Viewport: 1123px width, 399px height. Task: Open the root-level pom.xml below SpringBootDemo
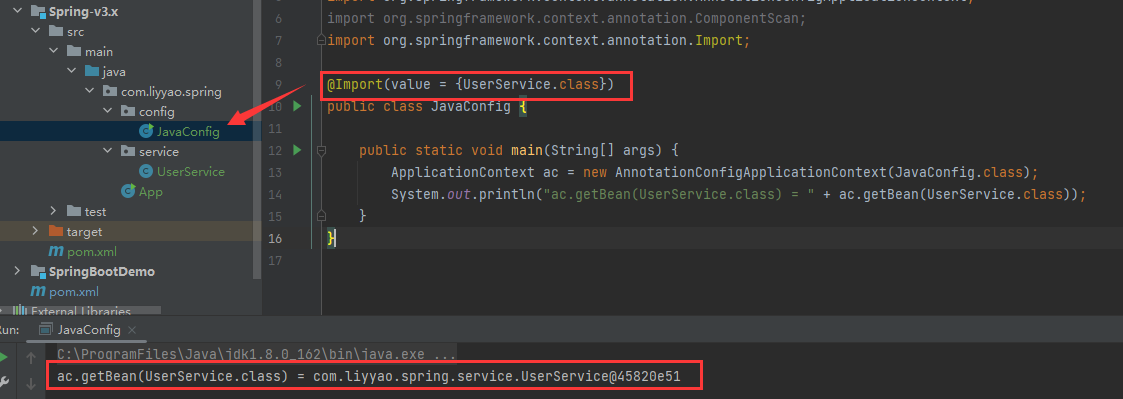point(74,292)
